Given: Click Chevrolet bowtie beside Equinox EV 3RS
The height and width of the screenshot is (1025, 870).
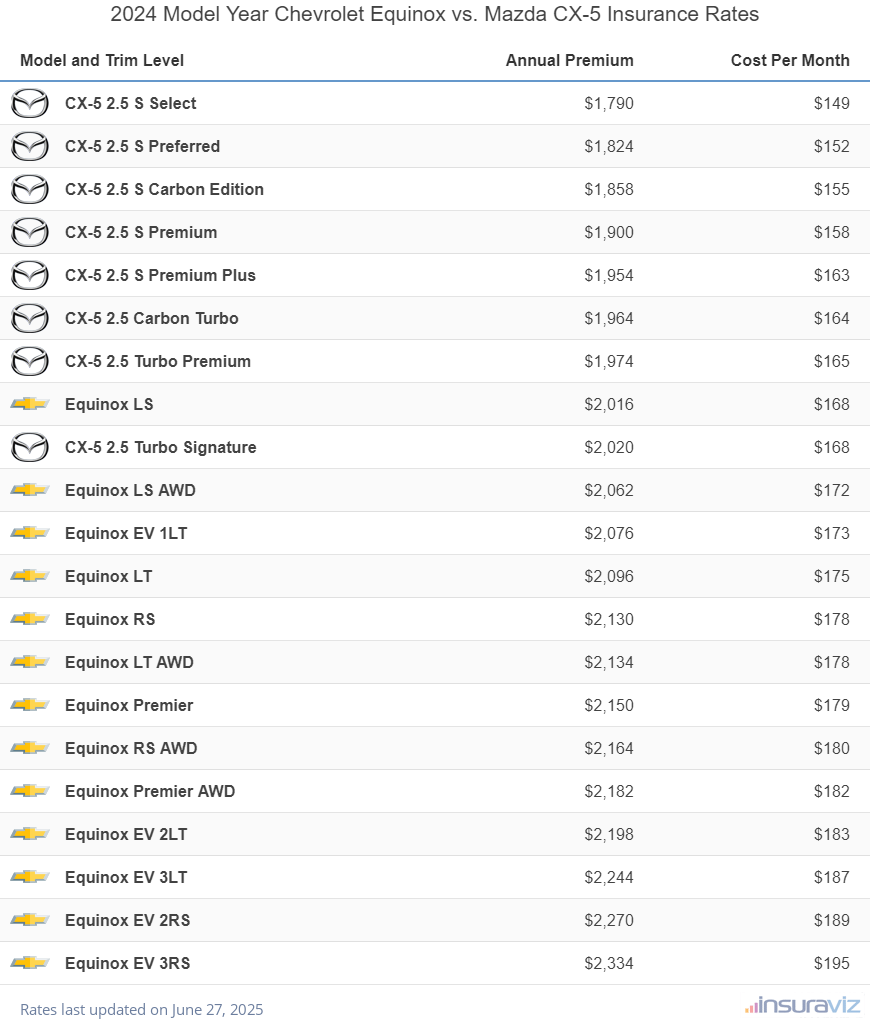Looking at the screenshot, I should tap(30, 963).
